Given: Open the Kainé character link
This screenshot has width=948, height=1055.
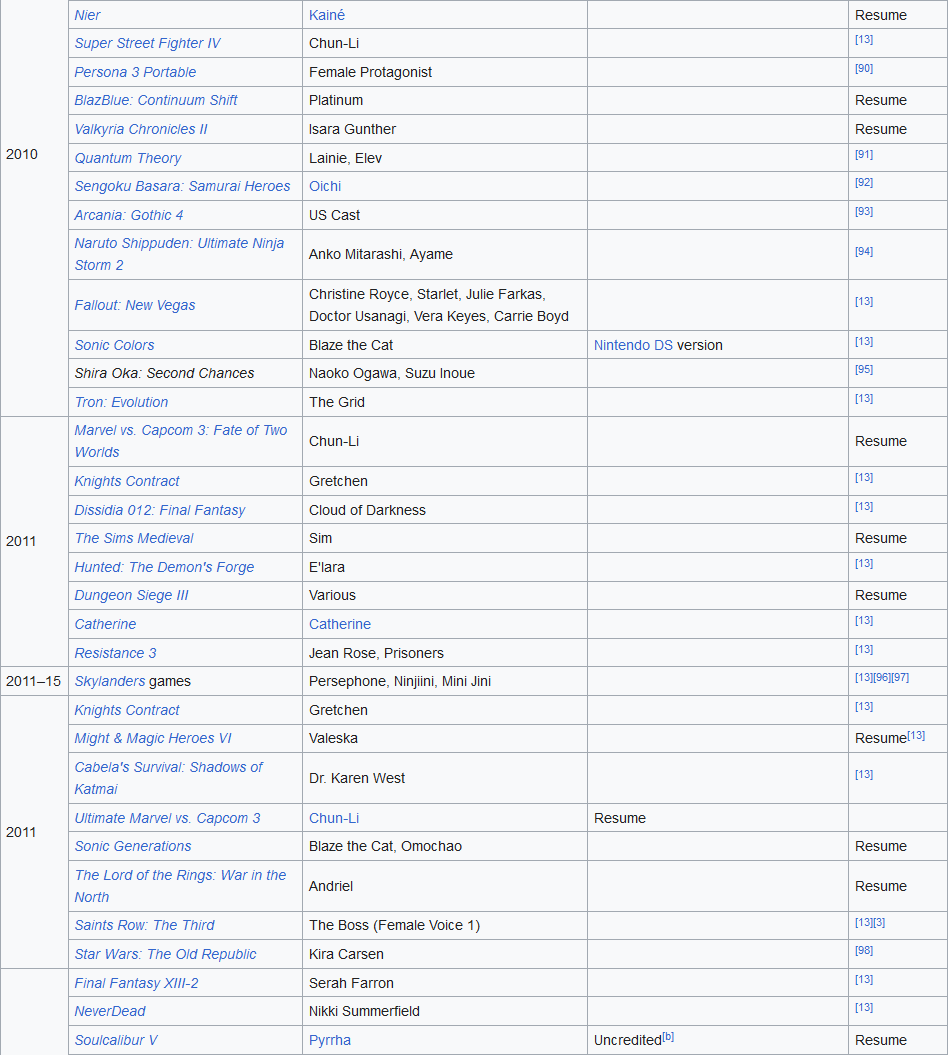Looking at the screenshot, I should 327,15.
